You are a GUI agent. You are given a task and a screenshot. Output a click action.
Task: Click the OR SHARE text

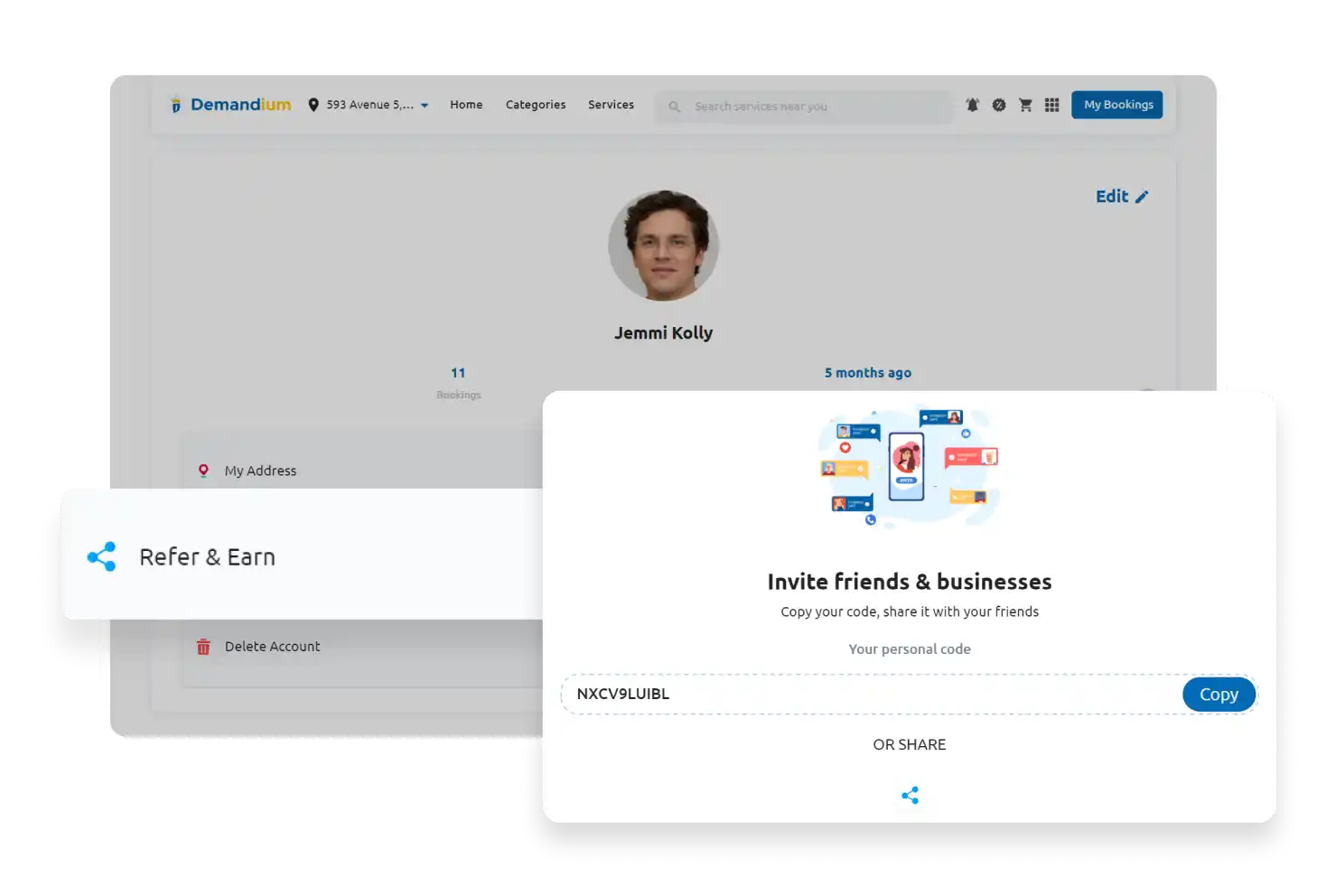pyautogui.click(x=910, y=744)
